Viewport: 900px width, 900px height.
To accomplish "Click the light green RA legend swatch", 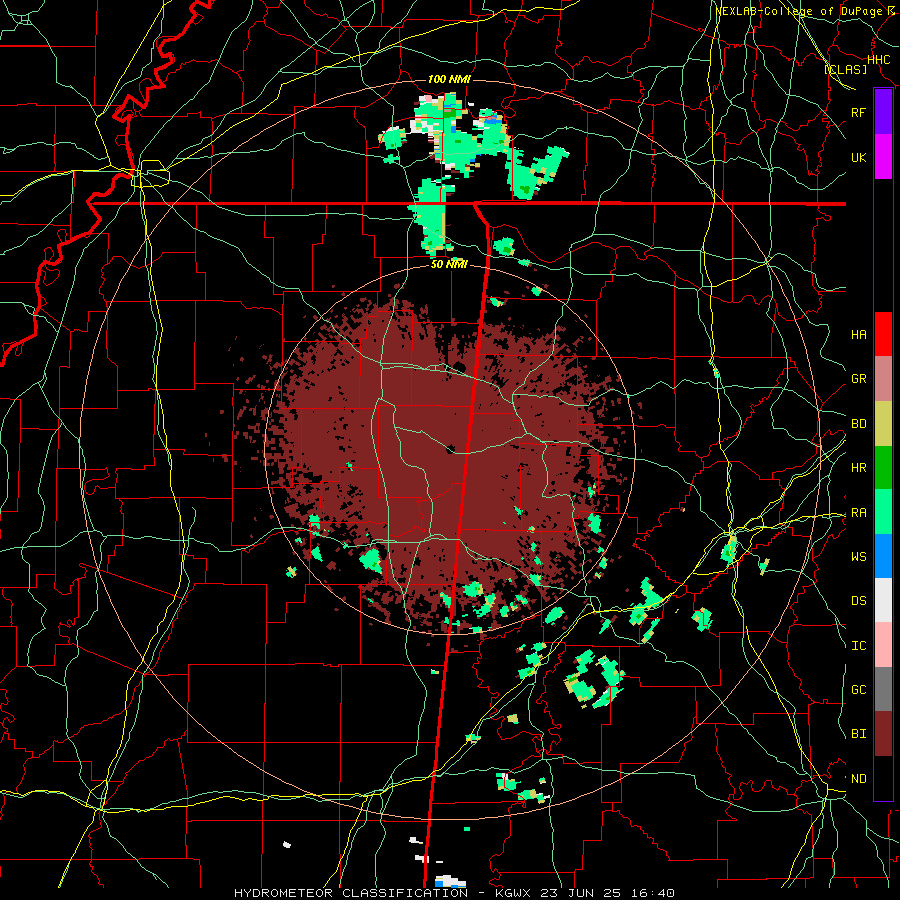I will click(x=883, y=512).
